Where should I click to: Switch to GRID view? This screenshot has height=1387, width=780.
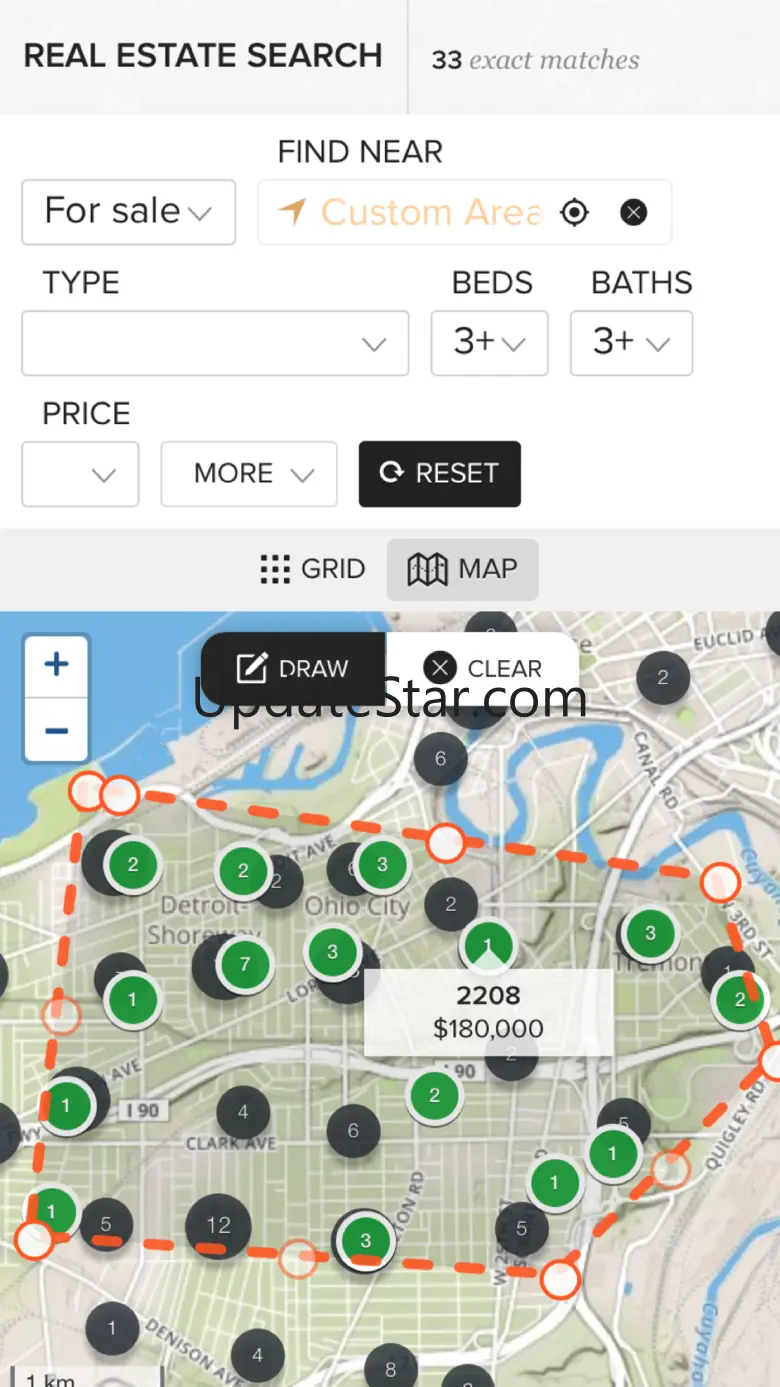312,569
